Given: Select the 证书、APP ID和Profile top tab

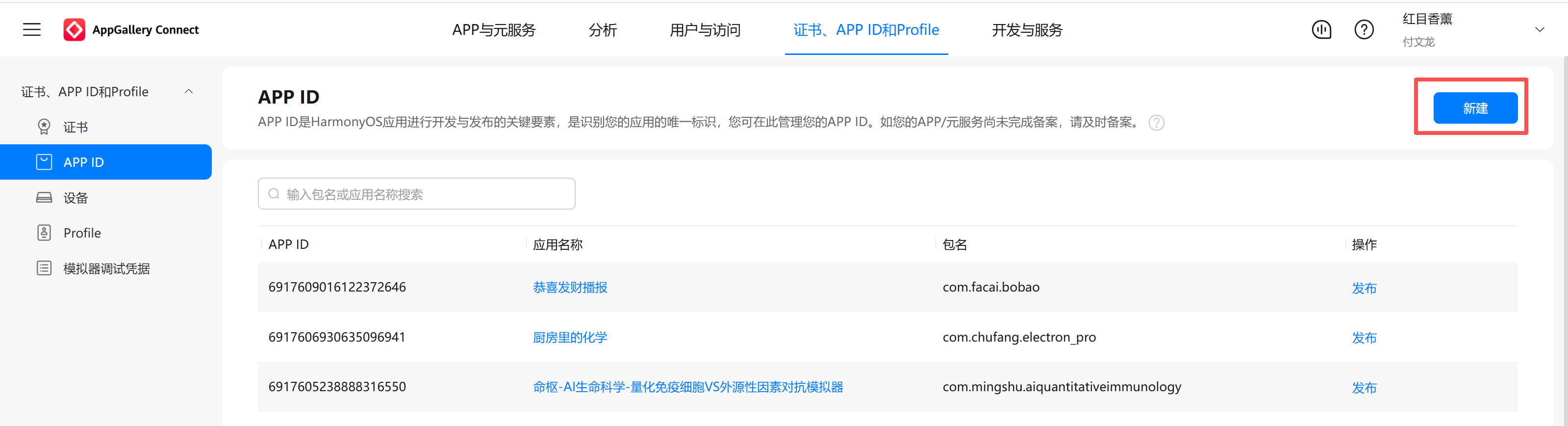Looking at the screenshot, I should click(x=865, y=30).
